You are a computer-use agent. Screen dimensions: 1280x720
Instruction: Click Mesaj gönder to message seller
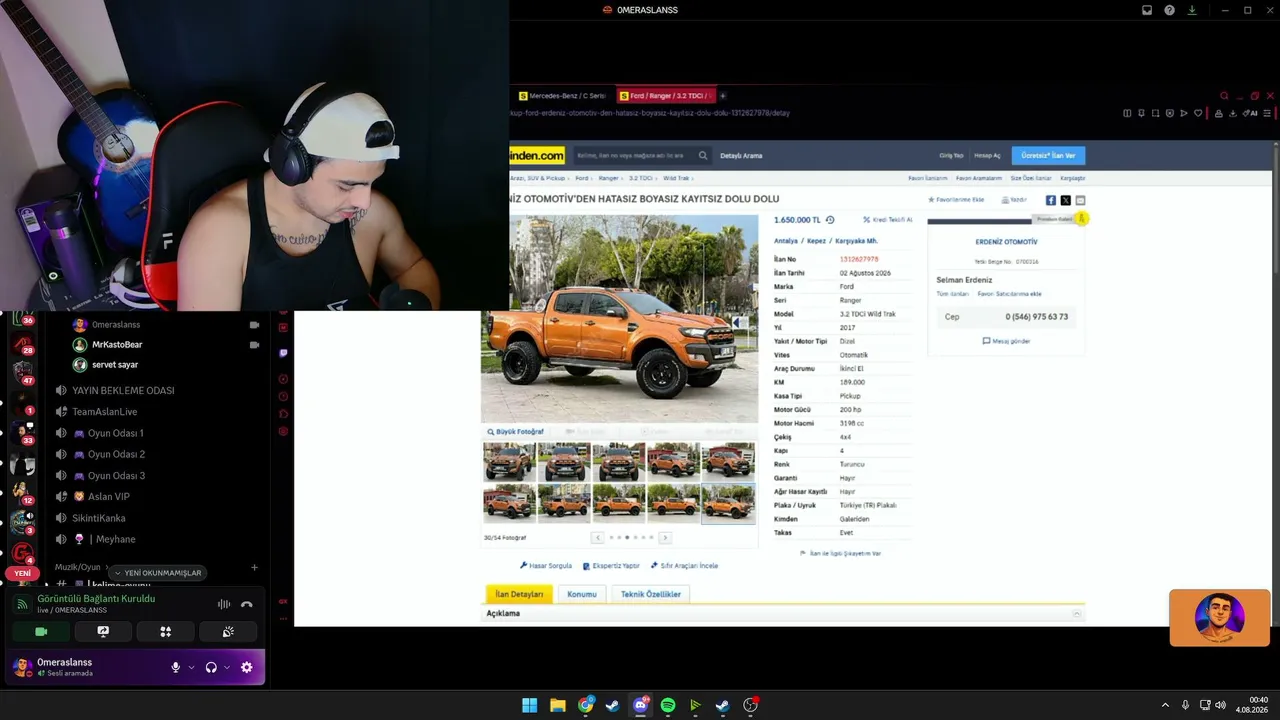(1006, 341)
